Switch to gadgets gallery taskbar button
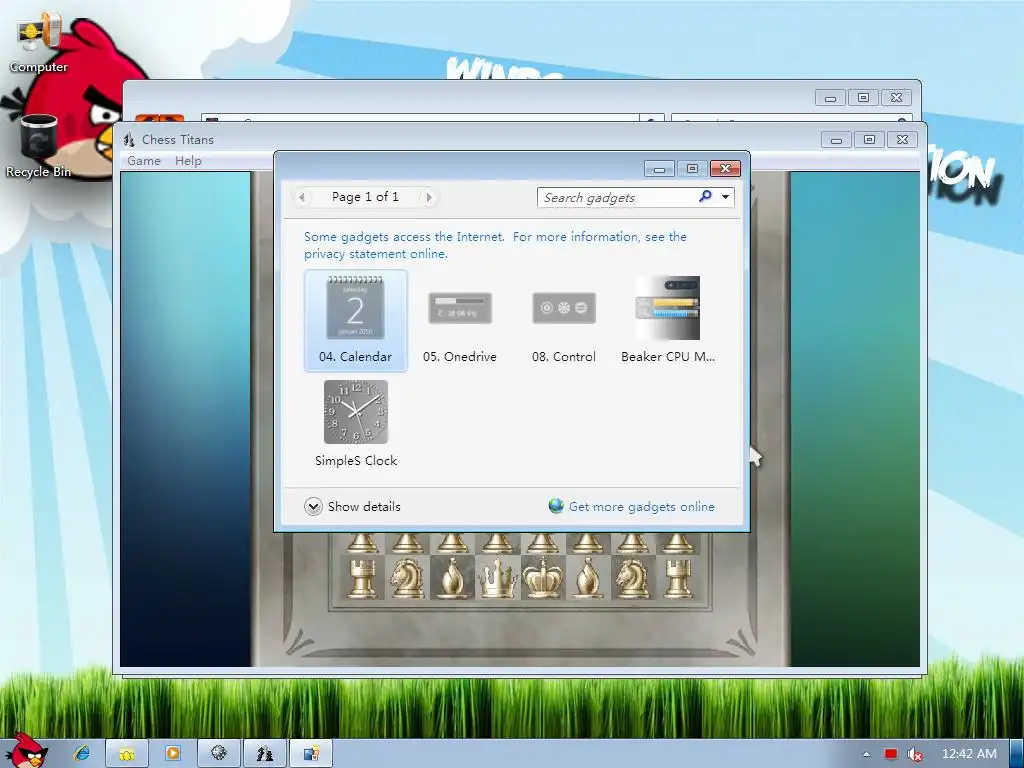The image size is (1024, 768). pyautogui.click(x=311, y=754)
